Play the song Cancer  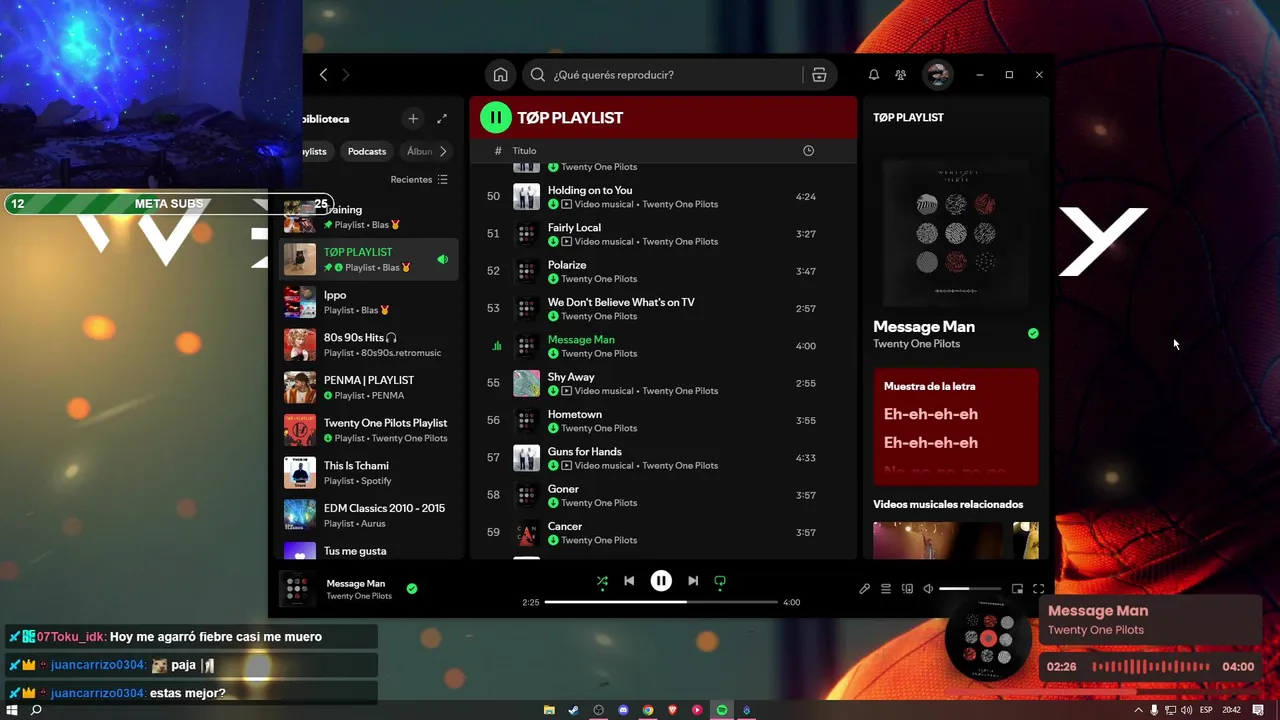(663, 533)
